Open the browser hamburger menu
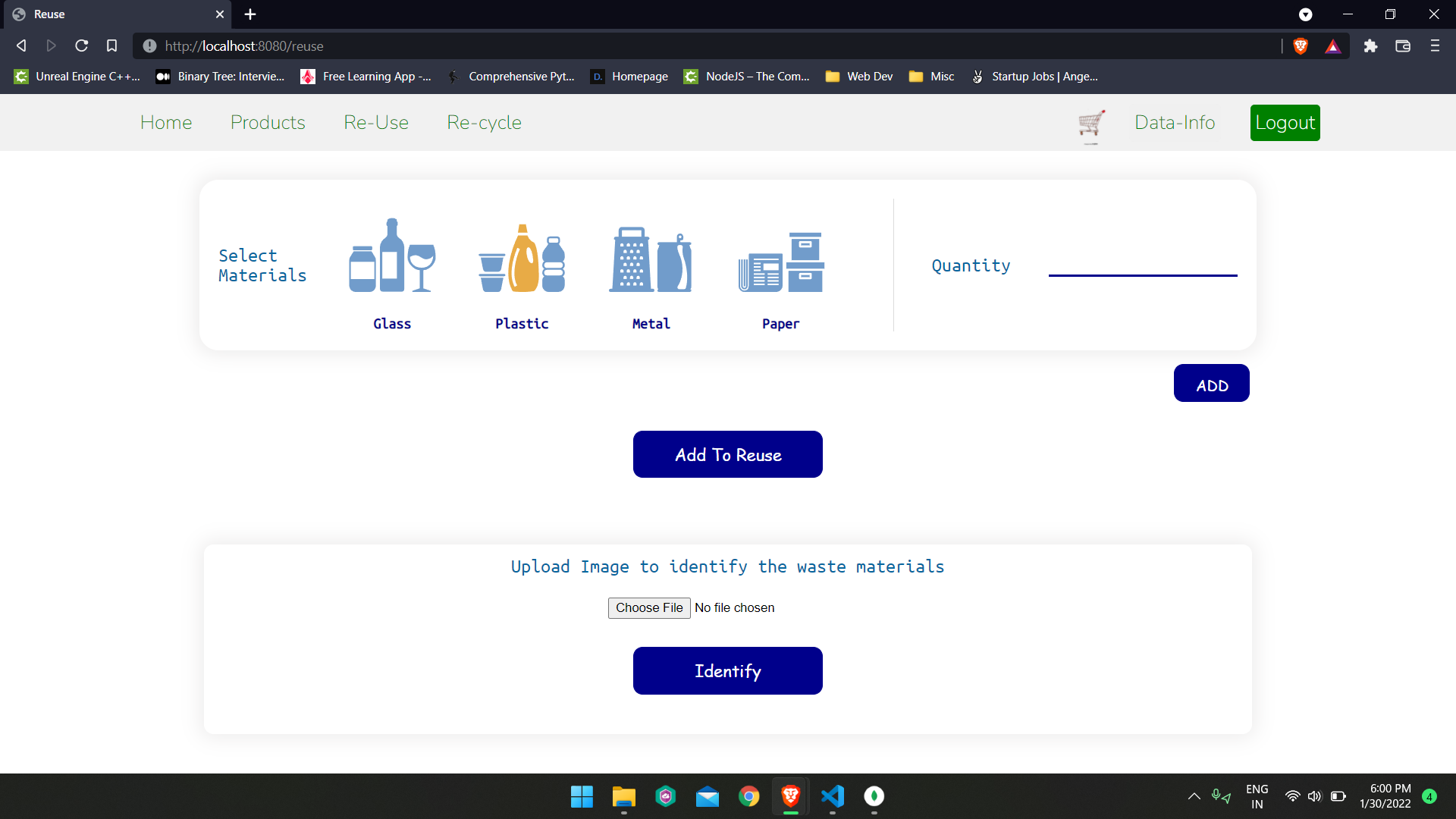This screenshot has height=819, width=1456. 1435,46
